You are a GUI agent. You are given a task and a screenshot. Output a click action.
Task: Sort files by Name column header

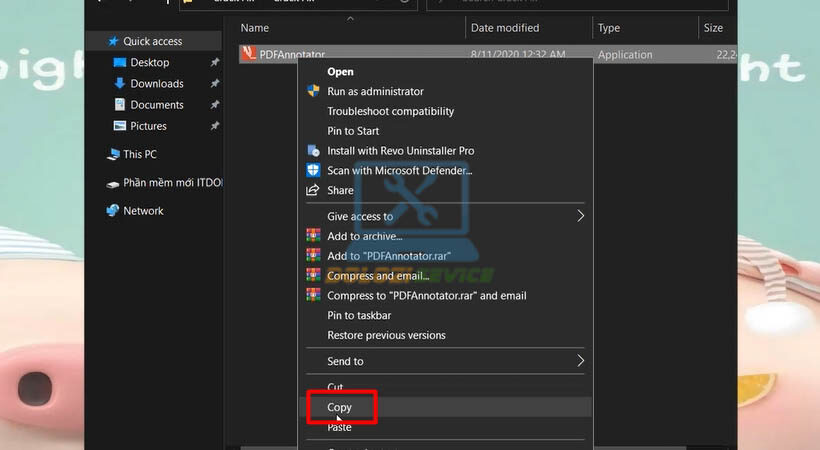(255, 28)
